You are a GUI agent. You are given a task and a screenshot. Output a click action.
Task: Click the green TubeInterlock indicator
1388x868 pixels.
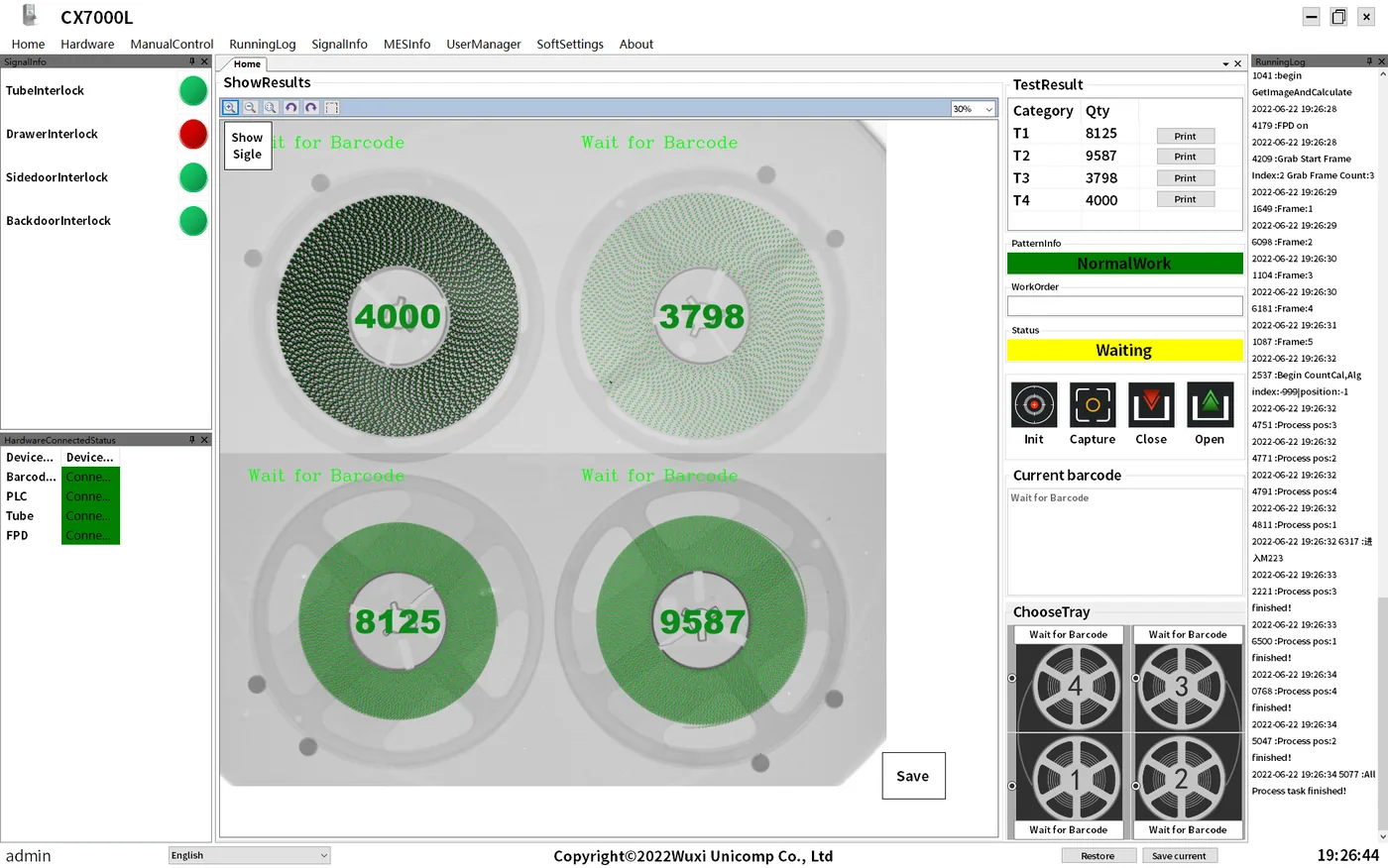(193, 91)
